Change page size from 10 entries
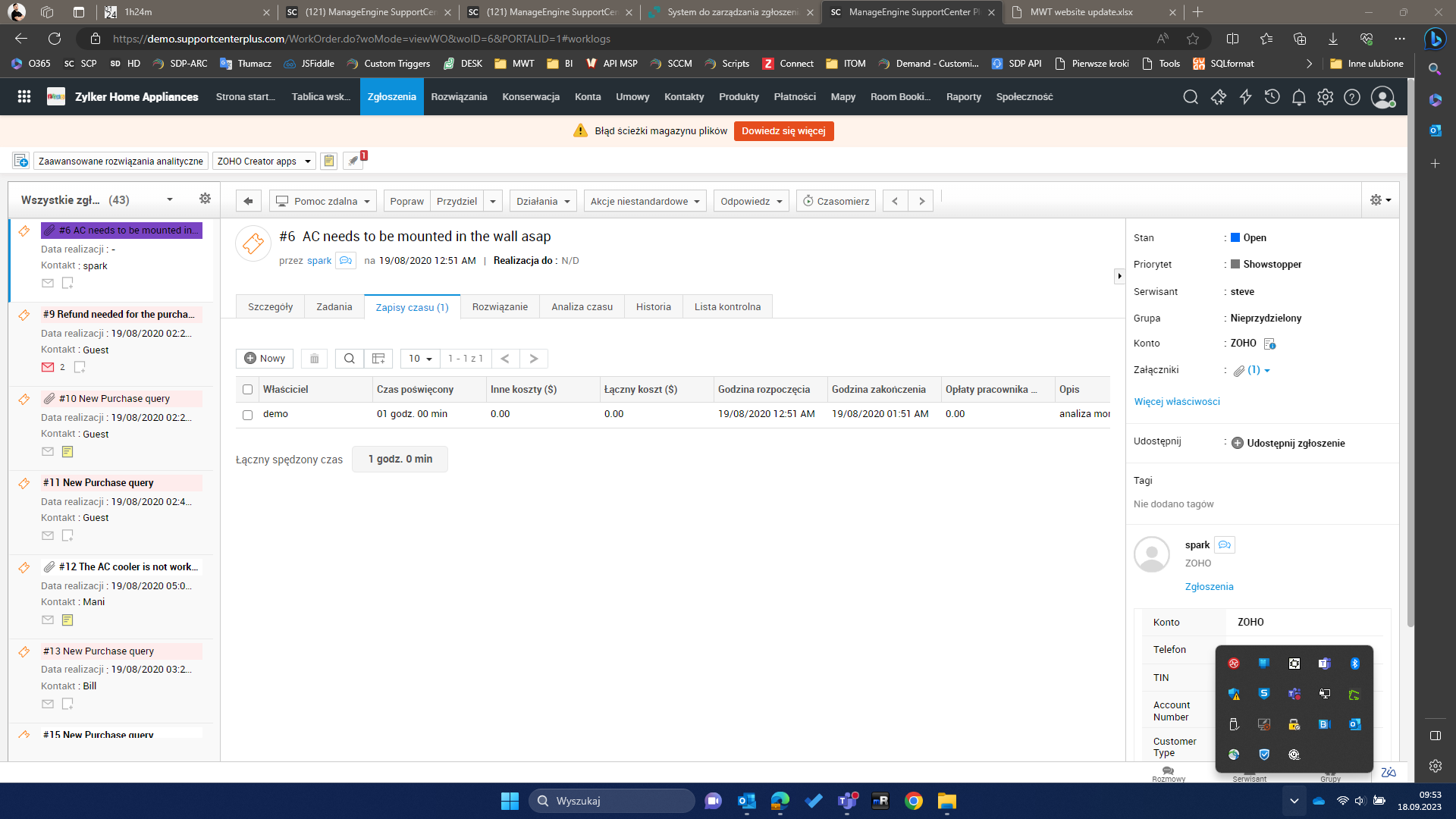 (x=419, y=358)
